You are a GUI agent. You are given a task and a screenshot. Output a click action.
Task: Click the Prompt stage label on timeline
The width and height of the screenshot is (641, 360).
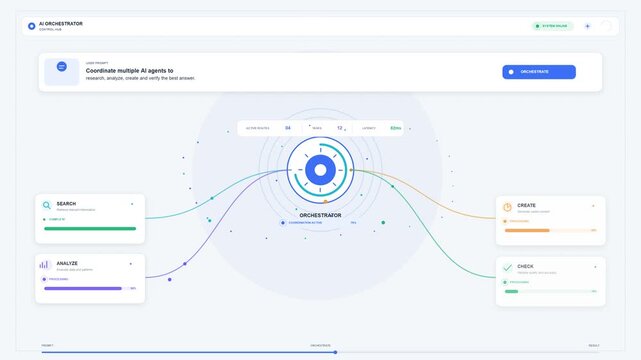coord(47,346)
